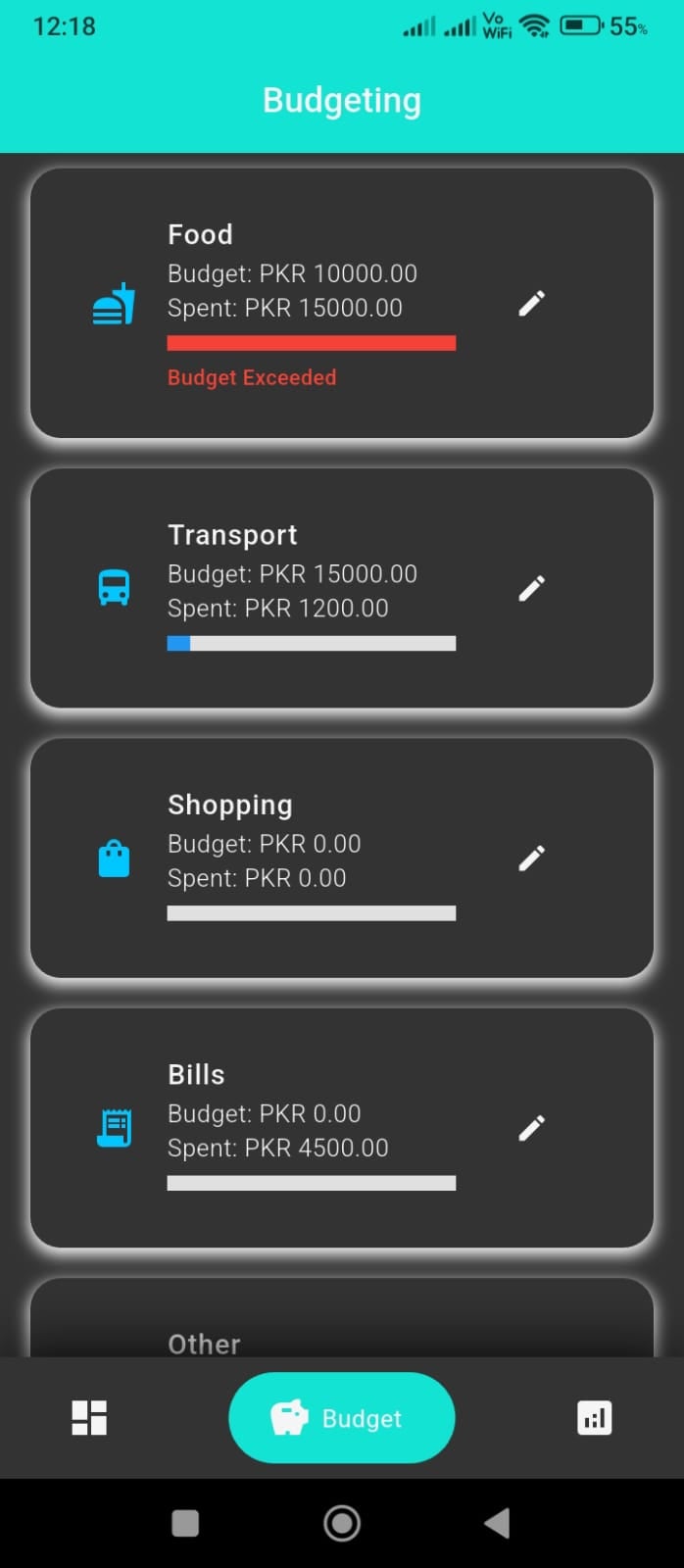Tap the Transport pencil edit icon
Viewport: 684px width, 1568px height.
coord(531,588)
